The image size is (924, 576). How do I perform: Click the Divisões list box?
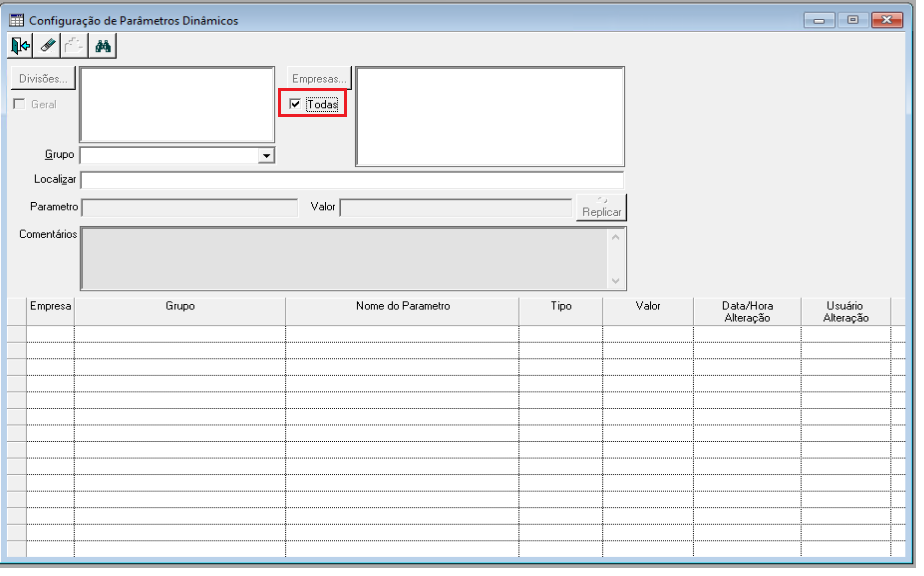pos(177,104)
